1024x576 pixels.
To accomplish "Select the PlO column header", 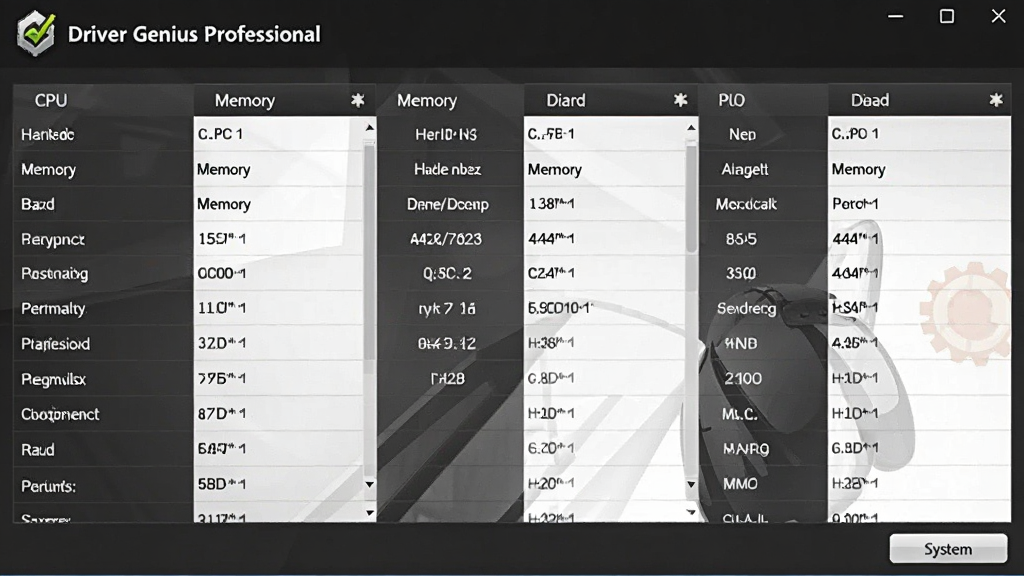I will pos(731,100).
